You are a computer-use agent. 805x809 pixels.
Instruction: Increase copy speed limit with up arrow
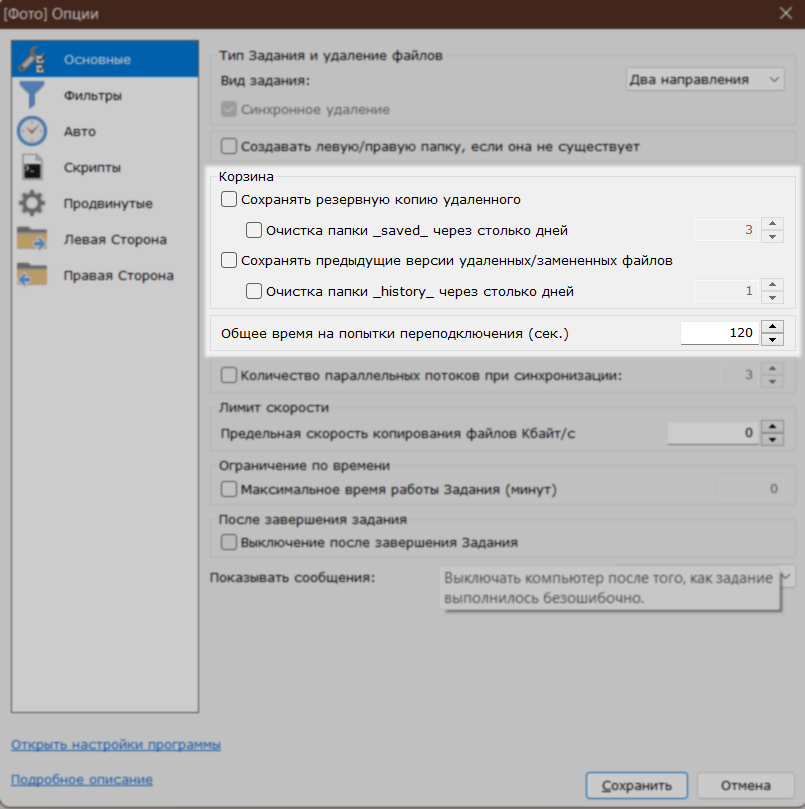pos(772,426)
